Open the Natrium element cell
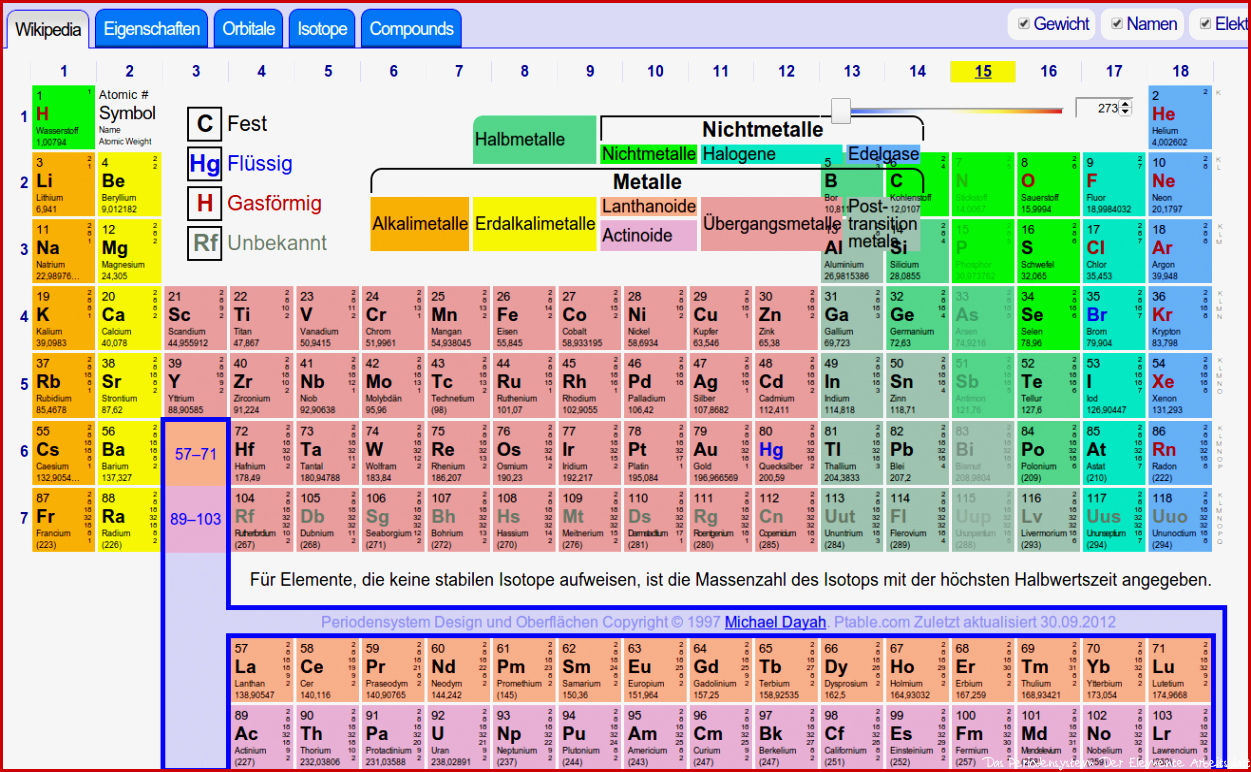The height and width of the screenshot is (772, 1251). (x=63, y=251)
